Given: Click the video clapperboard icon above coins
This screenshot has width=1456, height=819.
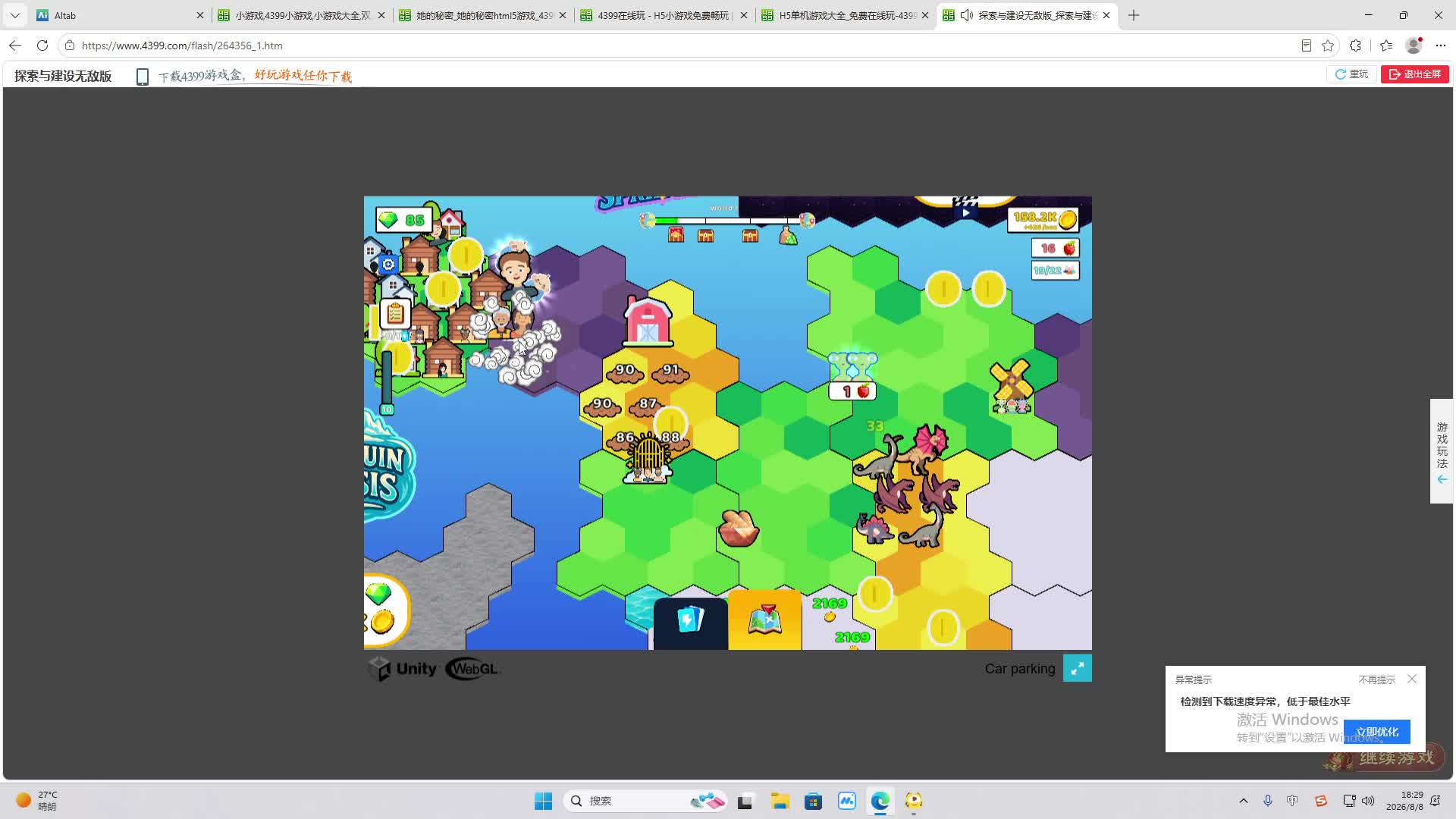Looking at the screenshot, I should click(965, 207).
